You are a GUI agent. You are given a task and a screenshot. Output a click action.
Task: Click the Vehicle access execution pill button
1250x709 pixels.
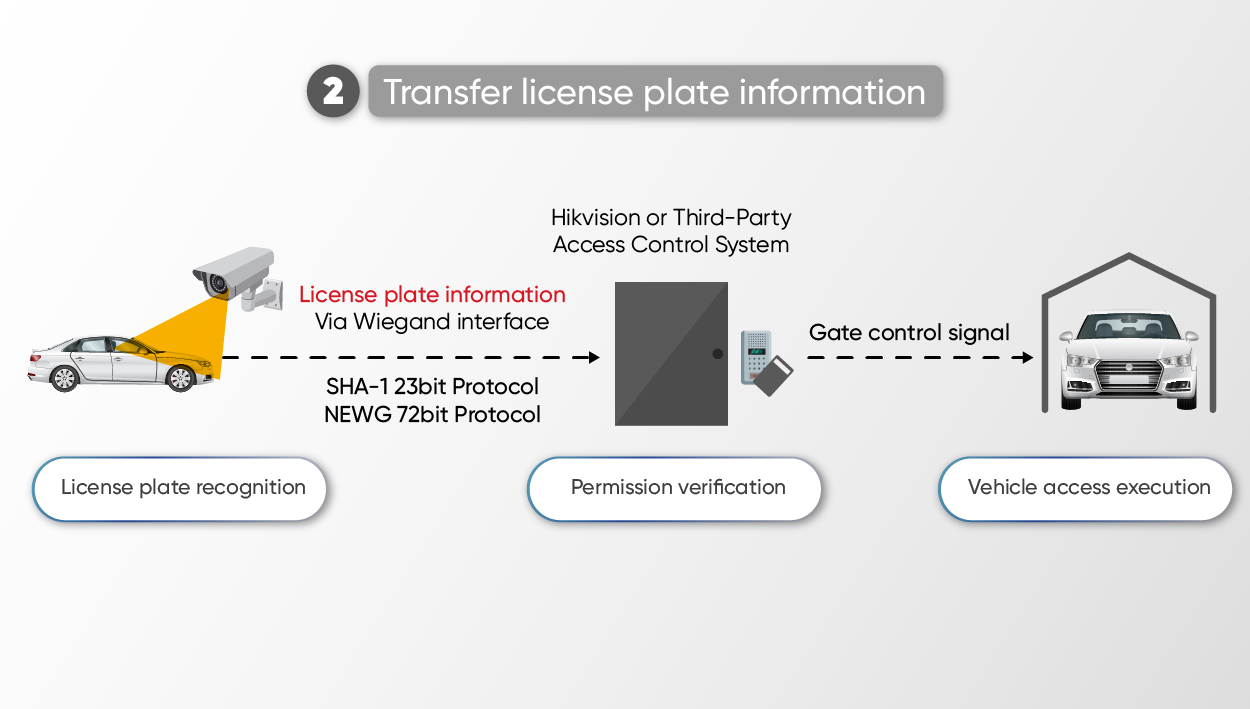click(x=1086, y=489)
